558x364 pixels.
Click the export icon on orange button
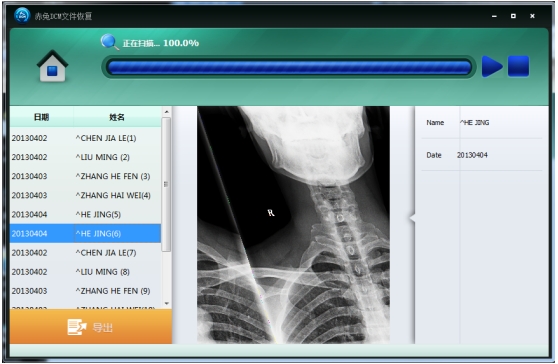tap(77, 327)
